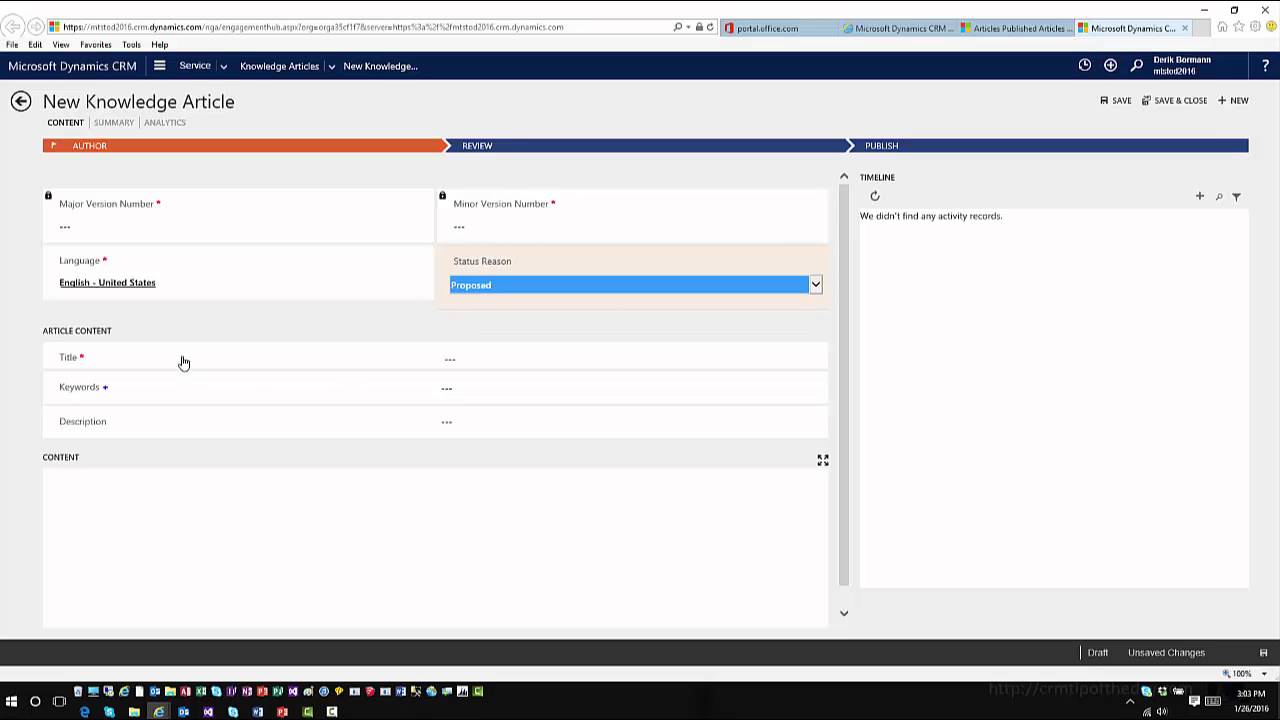1280x720 pixels.
Task: Click the browser address bar URL
Action: pos(313,27)
